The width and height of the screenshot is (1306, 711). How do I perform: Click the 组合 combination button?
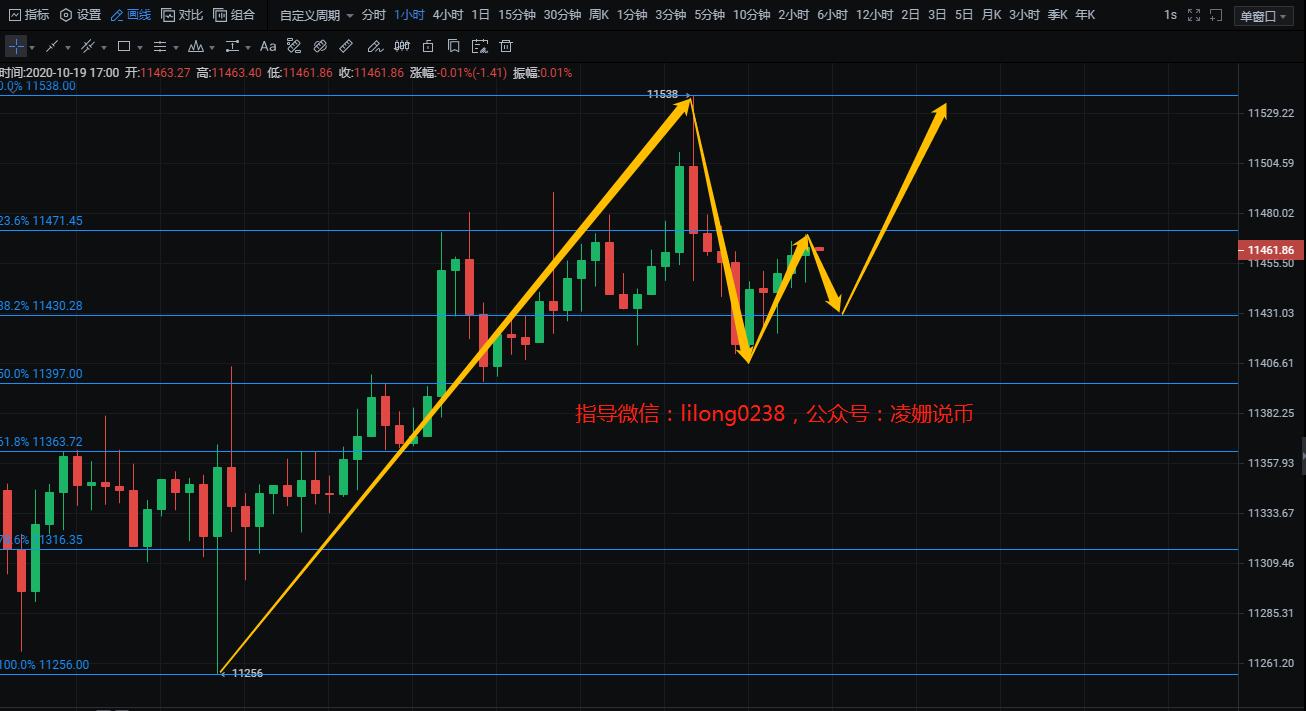[234, 15]
